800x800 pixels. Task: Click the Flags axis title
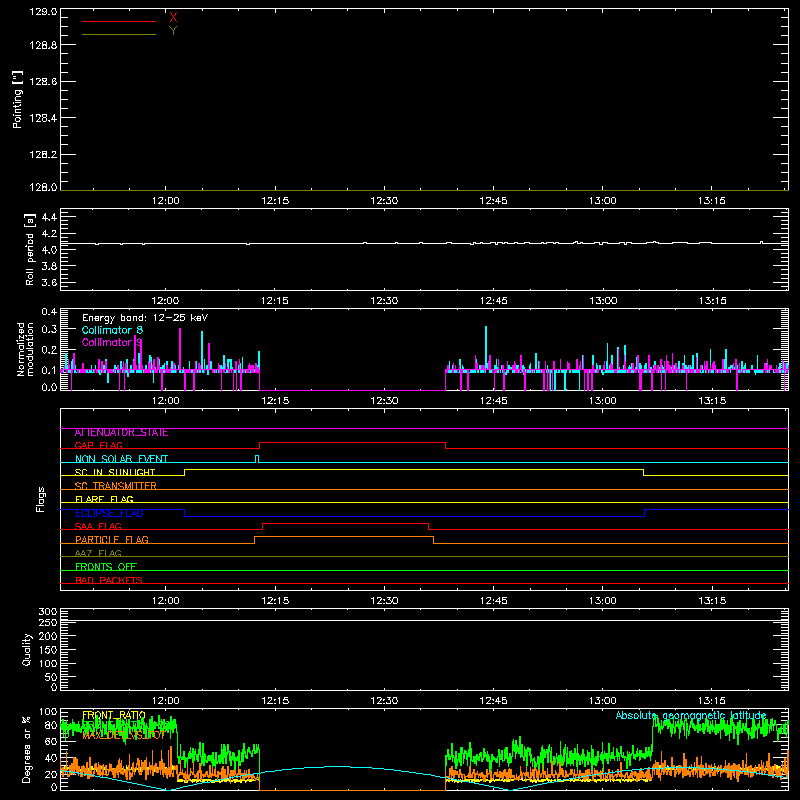(40, 499)
